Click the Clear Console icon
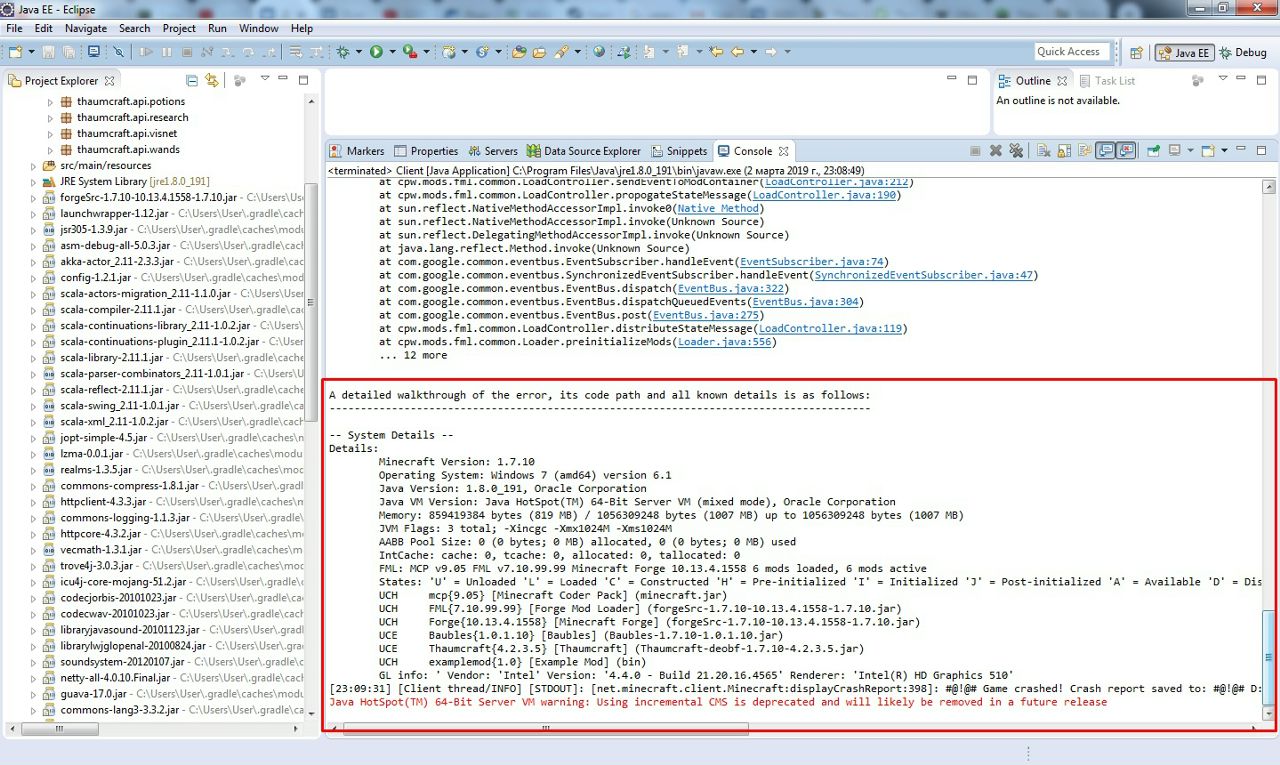Image resolution: width=1280 pixels, height=765 pixels. pyautogui.click(x=1043, y=151)
